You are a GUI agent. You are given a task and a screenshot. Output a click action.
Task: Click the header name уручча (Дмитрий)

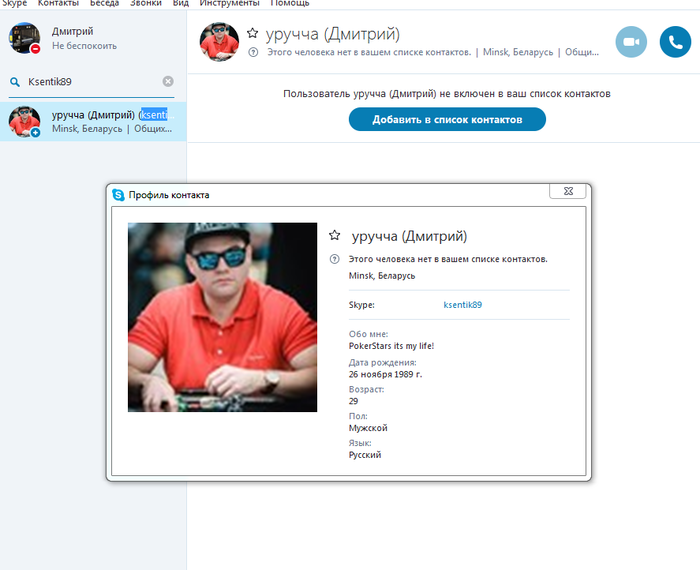[333, 34]
